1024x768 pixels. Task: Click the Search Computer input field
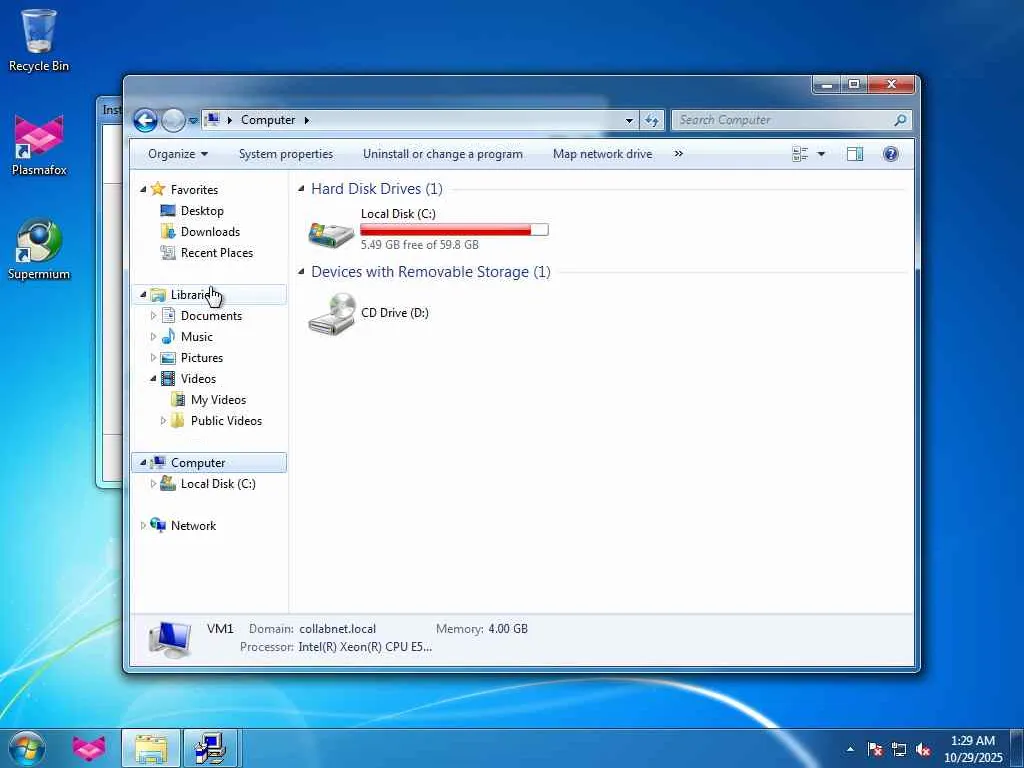click(784, 120)
